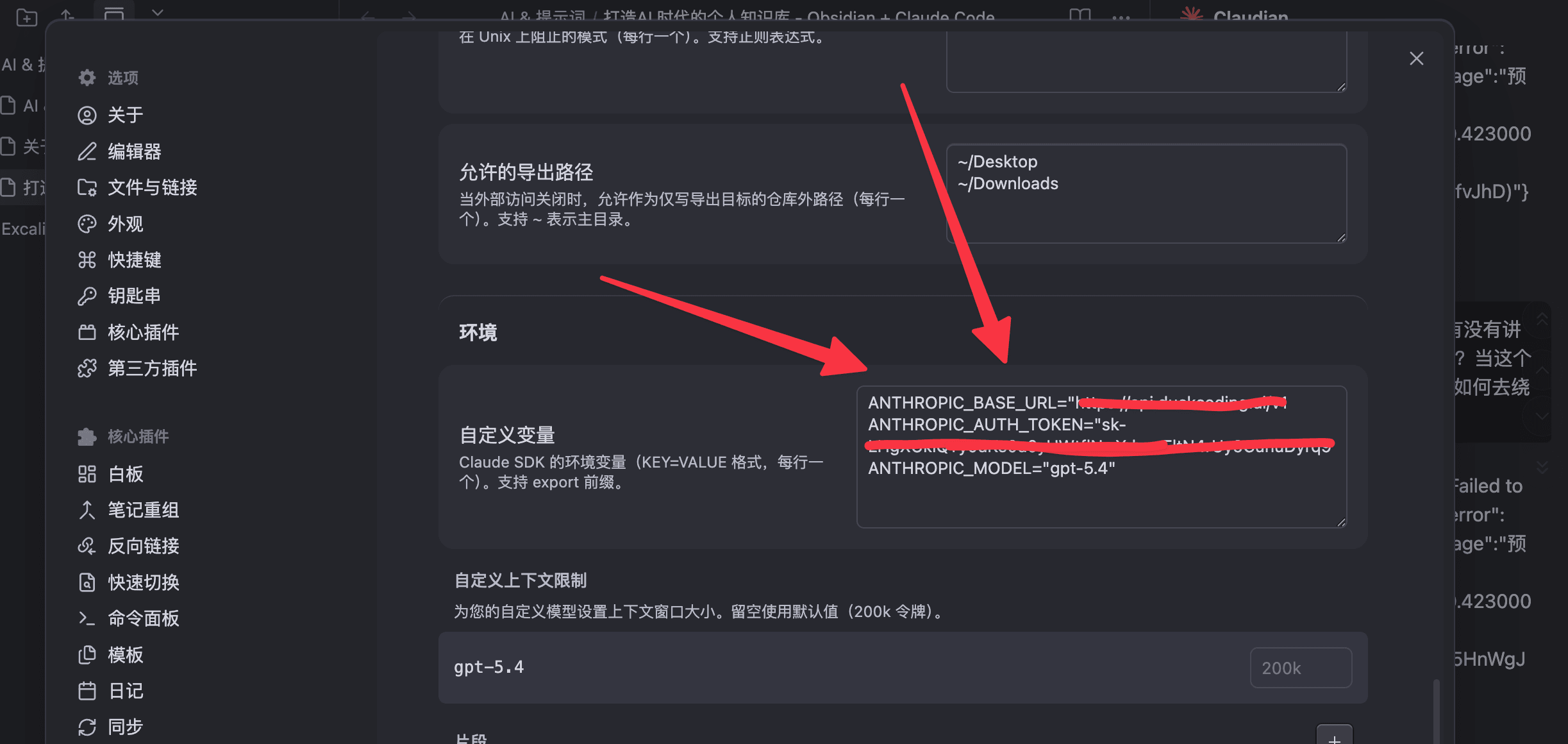Open the 关于 (About) settings tab
The image size is (1568, 744).
[x=125, y=115]
